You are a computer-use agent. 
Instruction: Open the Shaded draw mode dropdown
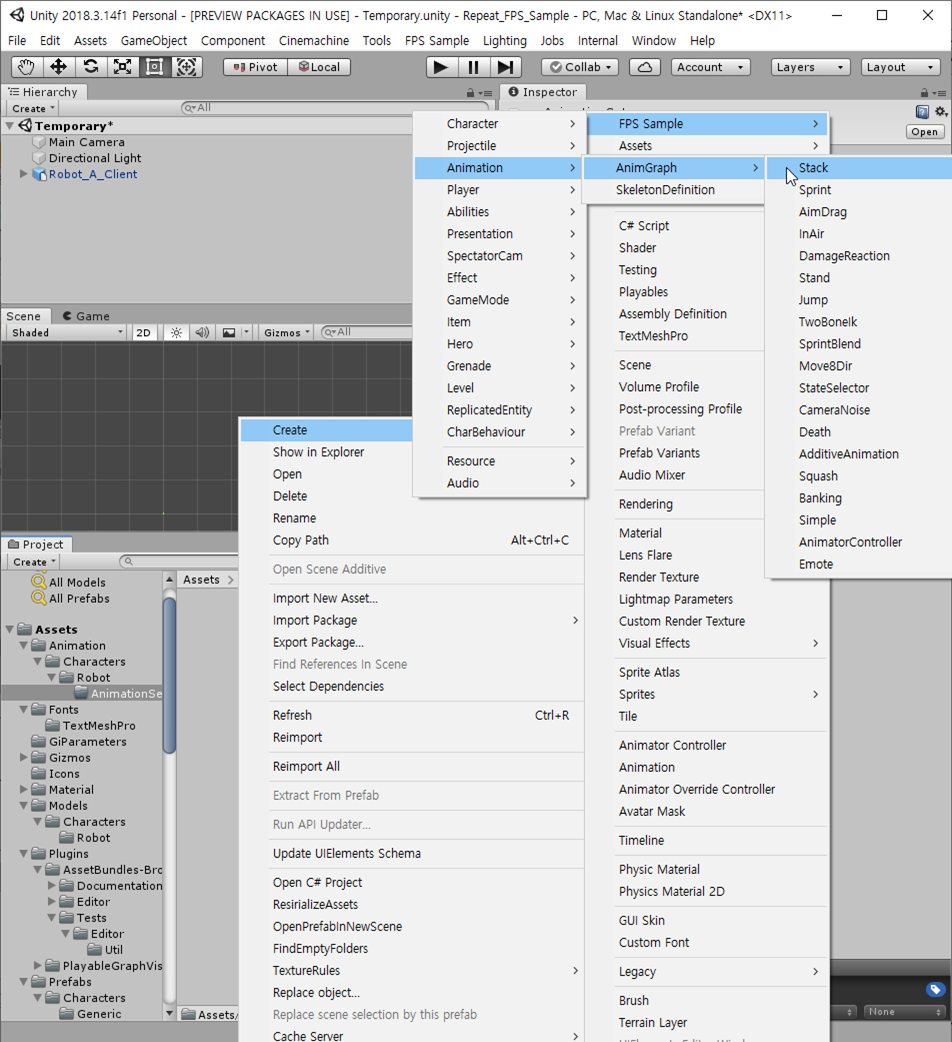67,332
